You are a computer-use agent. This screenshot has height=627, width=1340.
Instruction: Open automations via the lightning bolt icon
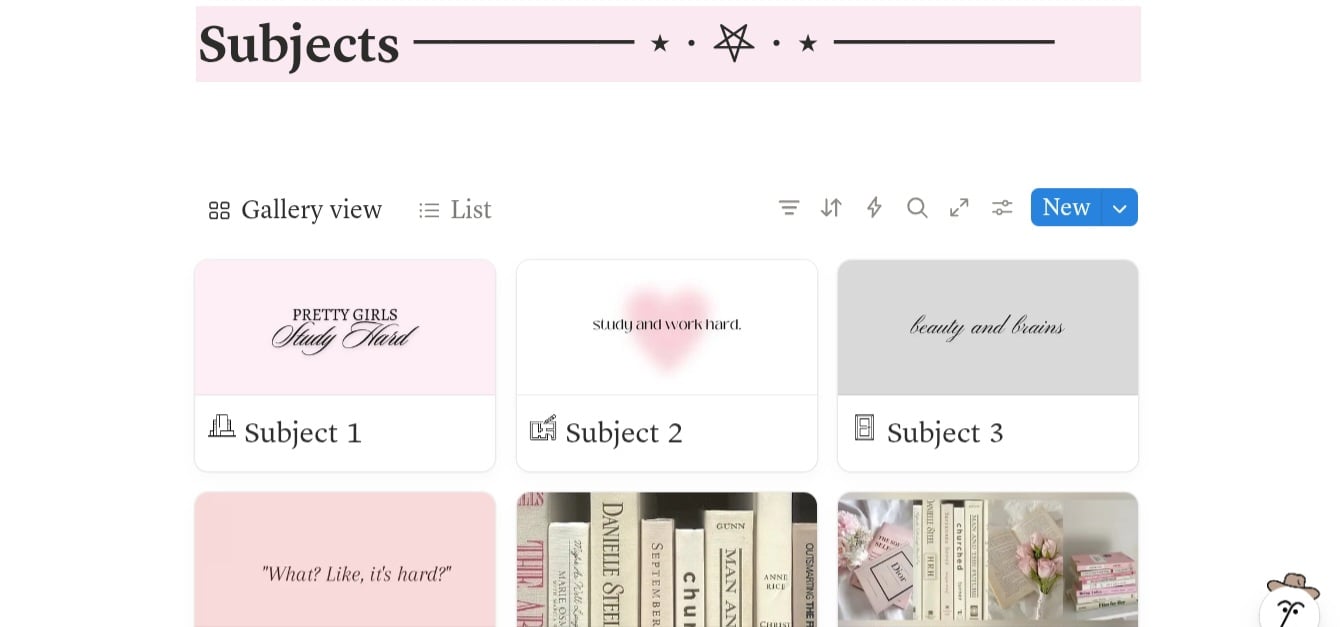click(874, 207)
